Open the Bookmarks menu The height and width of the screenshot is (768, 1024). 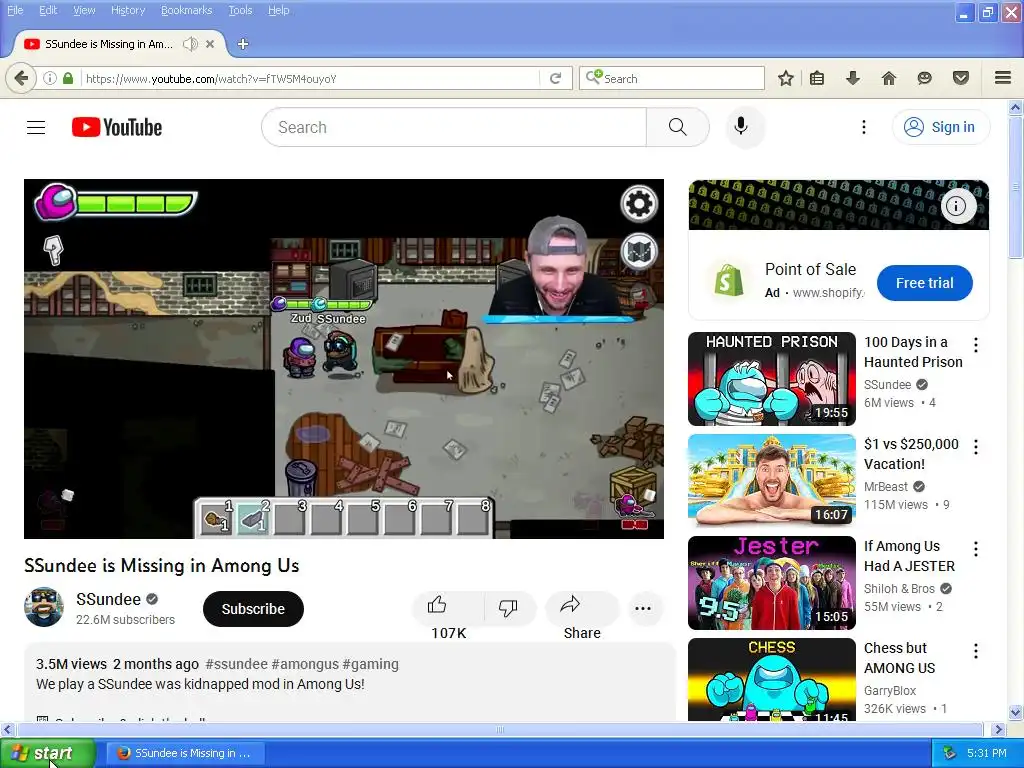pyautogui.click(x=187, y=10)
